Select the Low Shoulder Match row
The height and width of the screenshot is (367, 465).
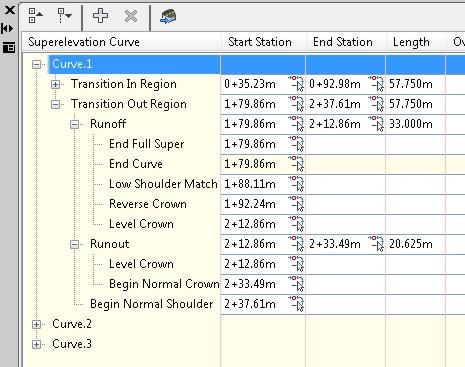[x=163, y=184]
